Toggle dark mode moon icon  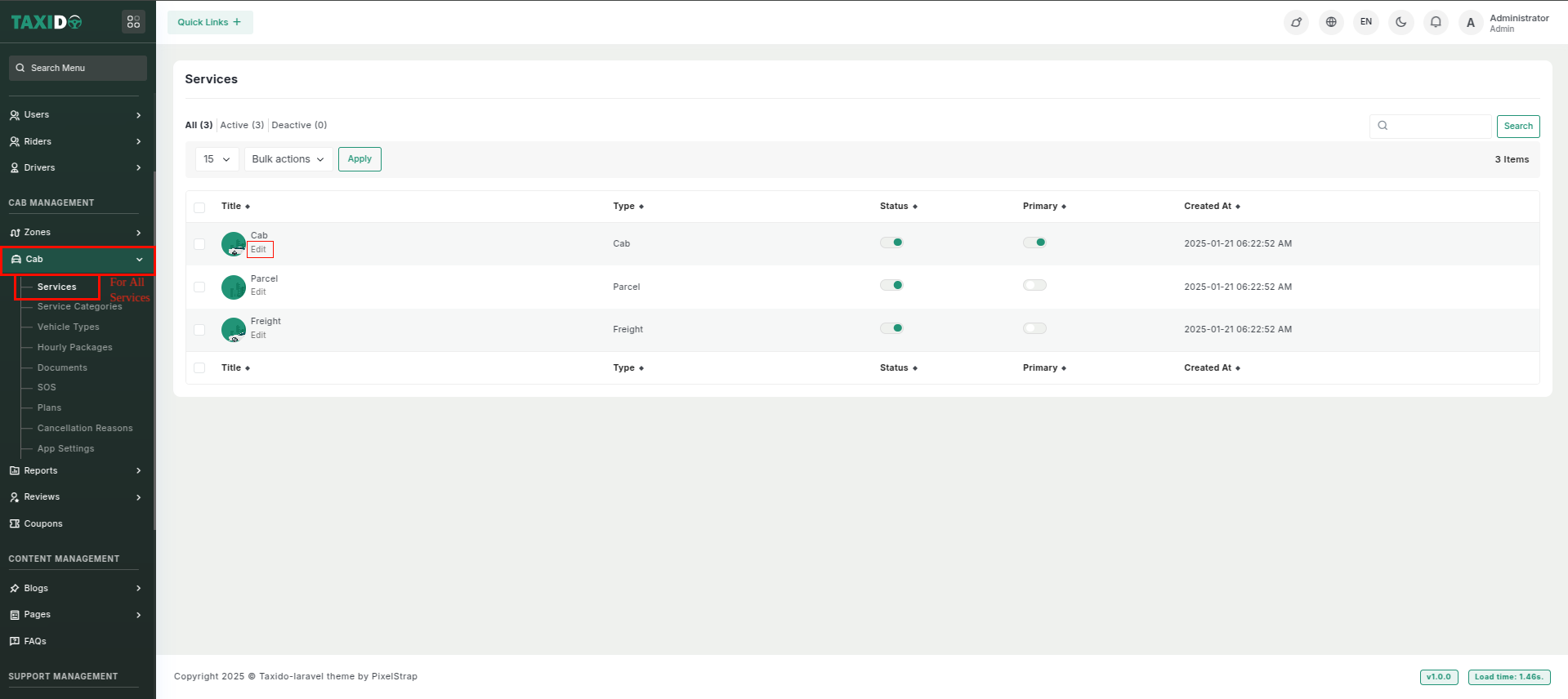point(1400,22)
